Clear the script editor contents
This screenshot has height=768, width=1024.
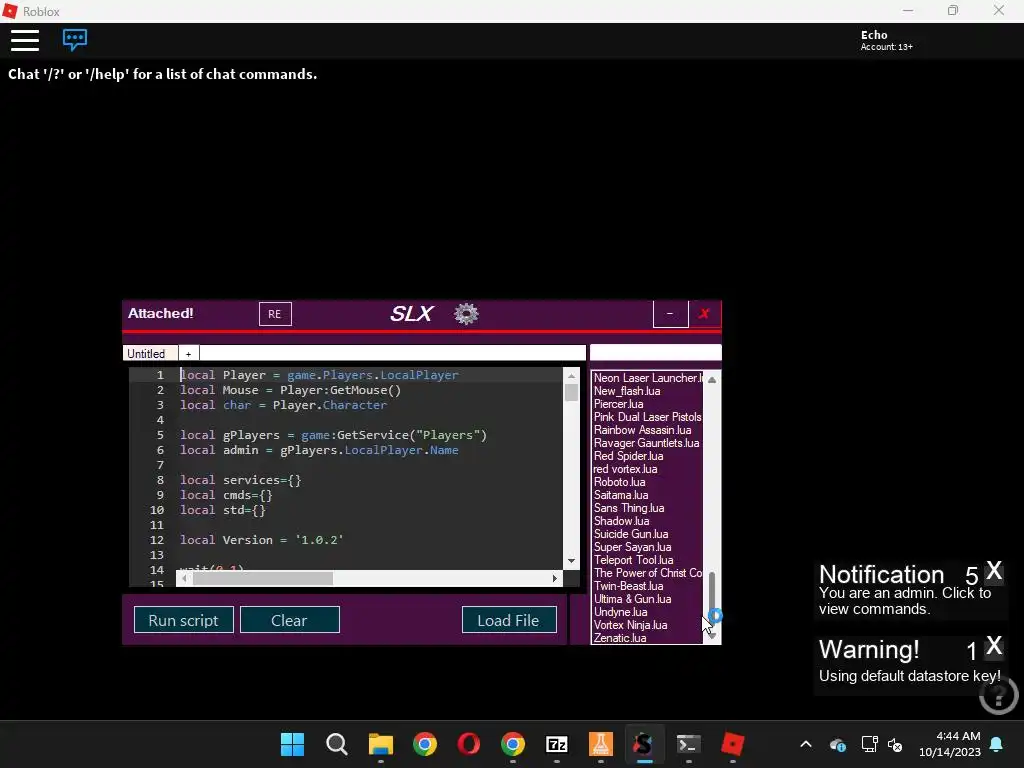click(289, 620)
